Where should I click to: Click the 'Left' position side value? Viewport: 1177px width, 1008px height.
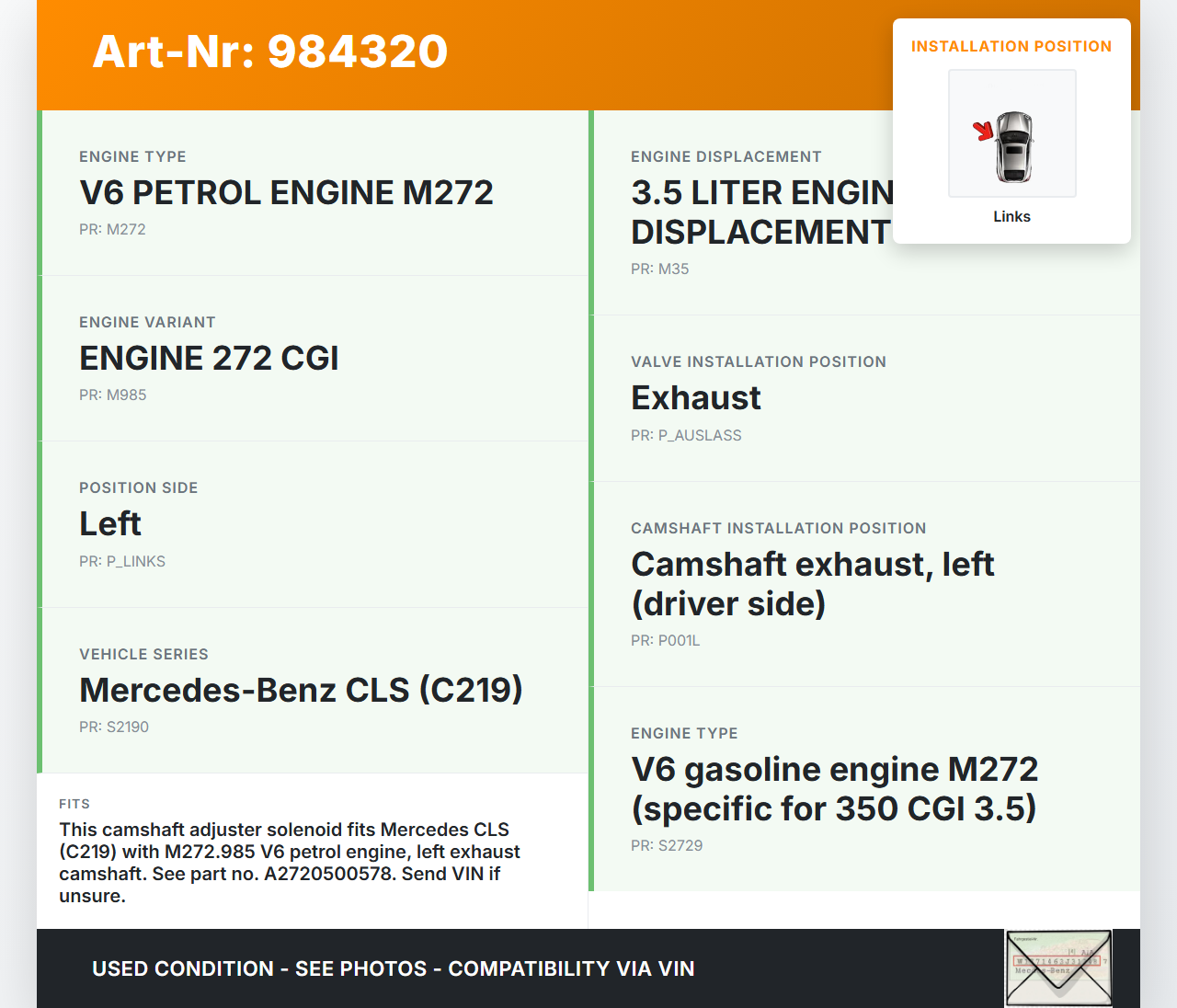tap(110, 524)
